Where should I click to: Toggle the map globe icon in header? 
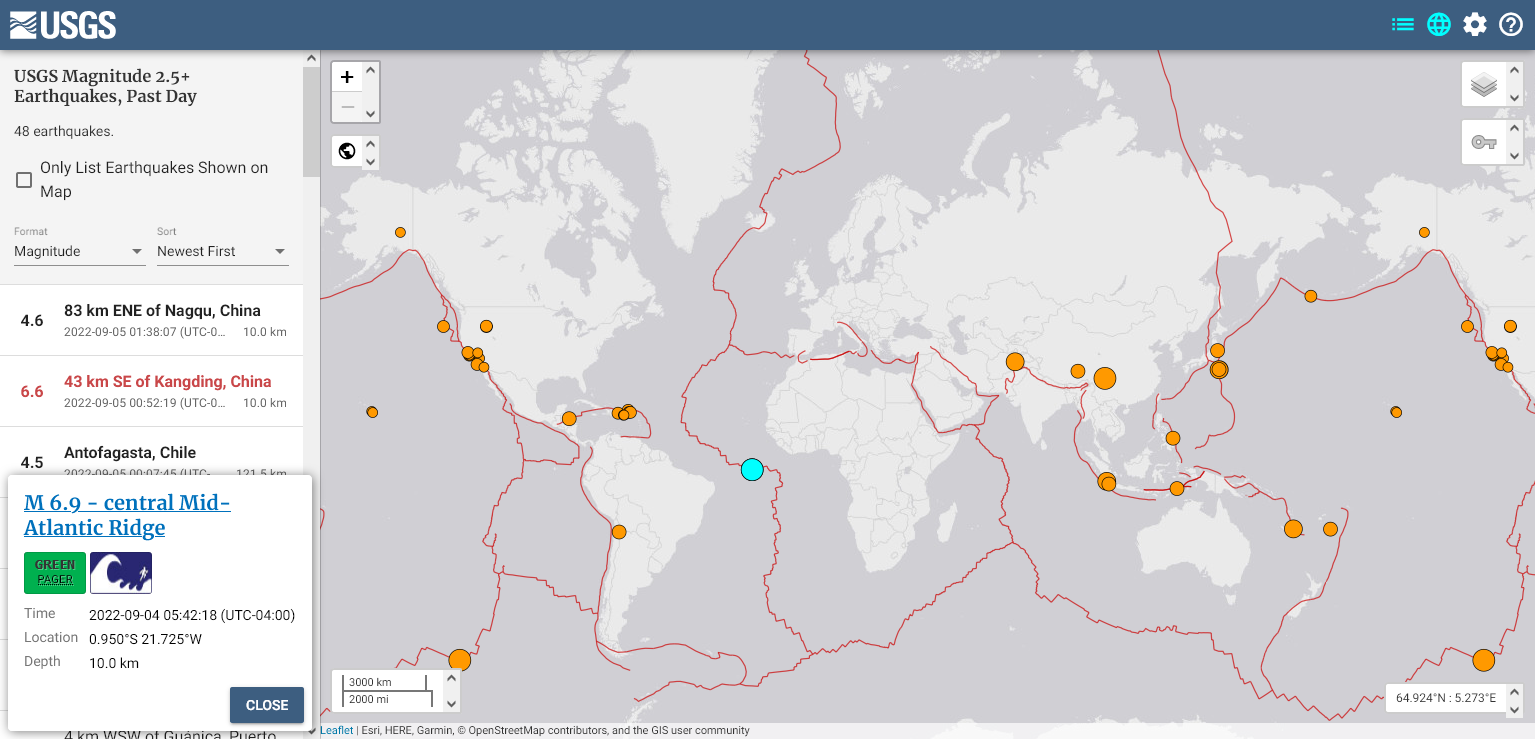[1439, 25]
